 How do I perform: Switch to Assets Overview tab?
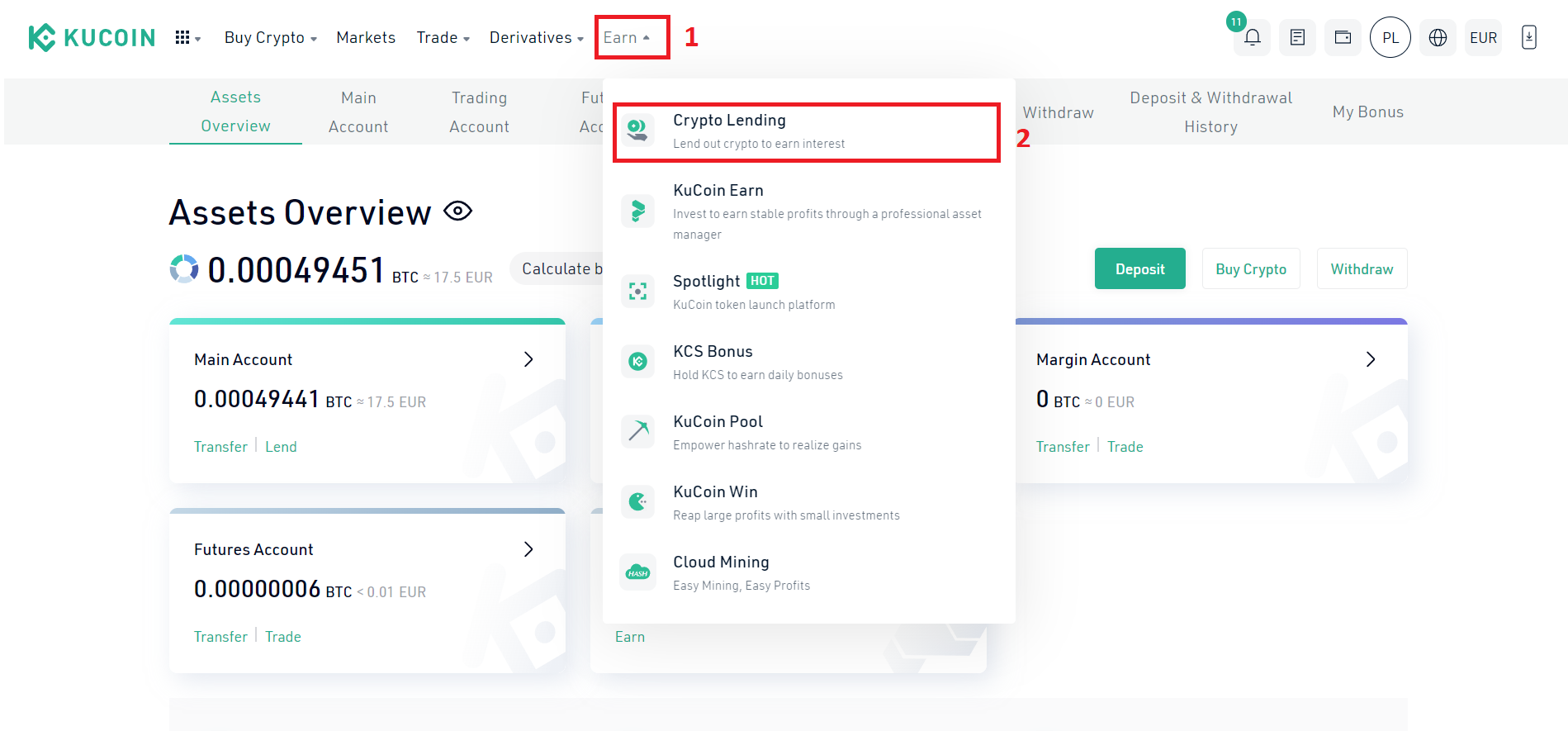235,112
